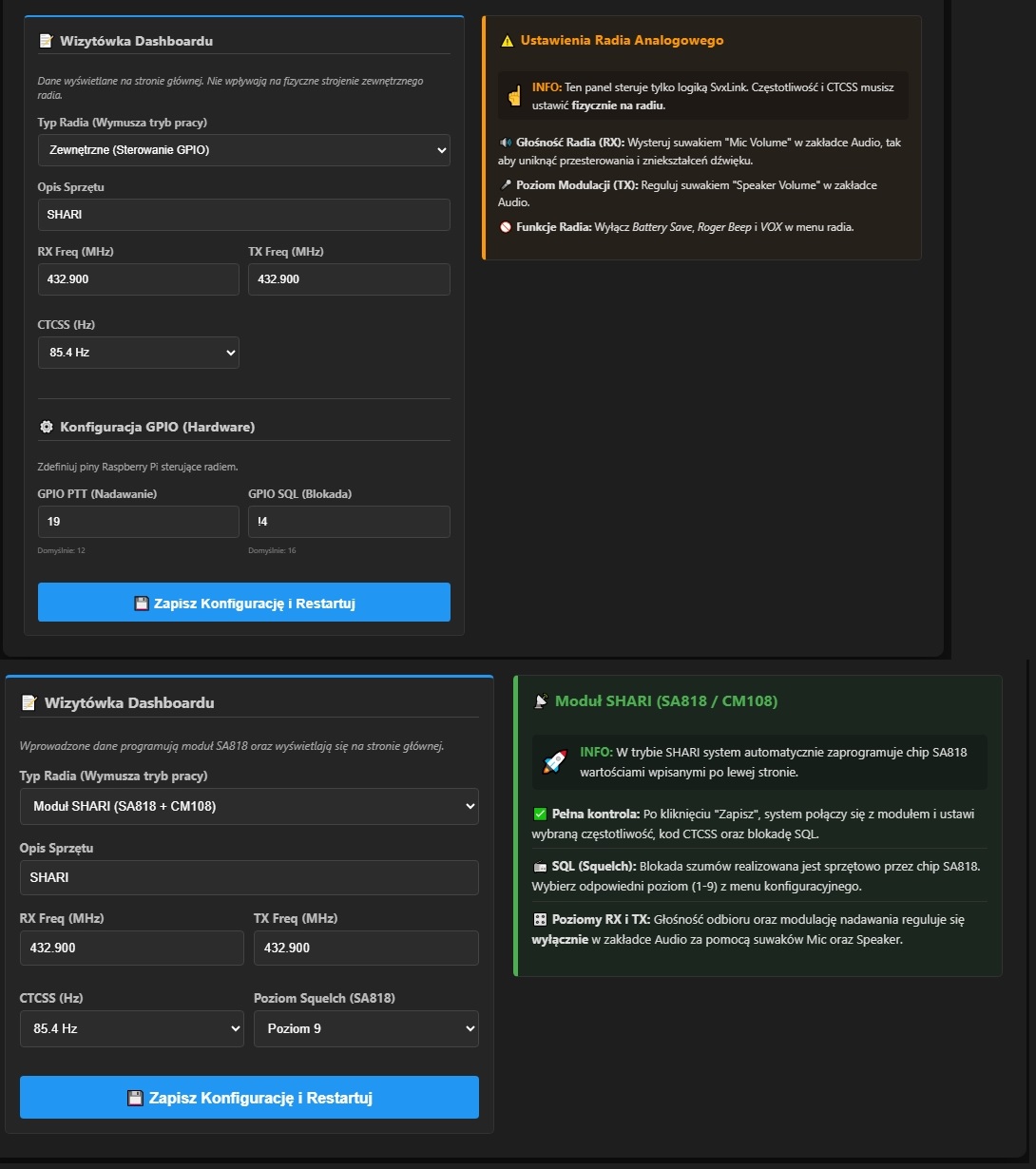Image resolution: width=1036 pixels, height=1169 pixels.
Task: Click the 'GPIO SQL (Blokada)' label
Action: [300, 494]
